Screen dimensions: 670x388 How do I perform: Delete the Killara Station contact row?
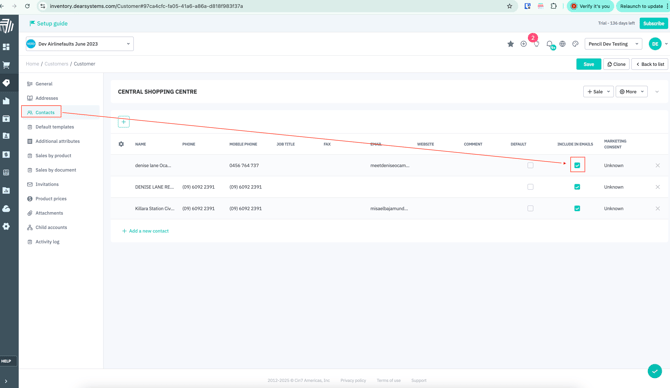point(658,209)
